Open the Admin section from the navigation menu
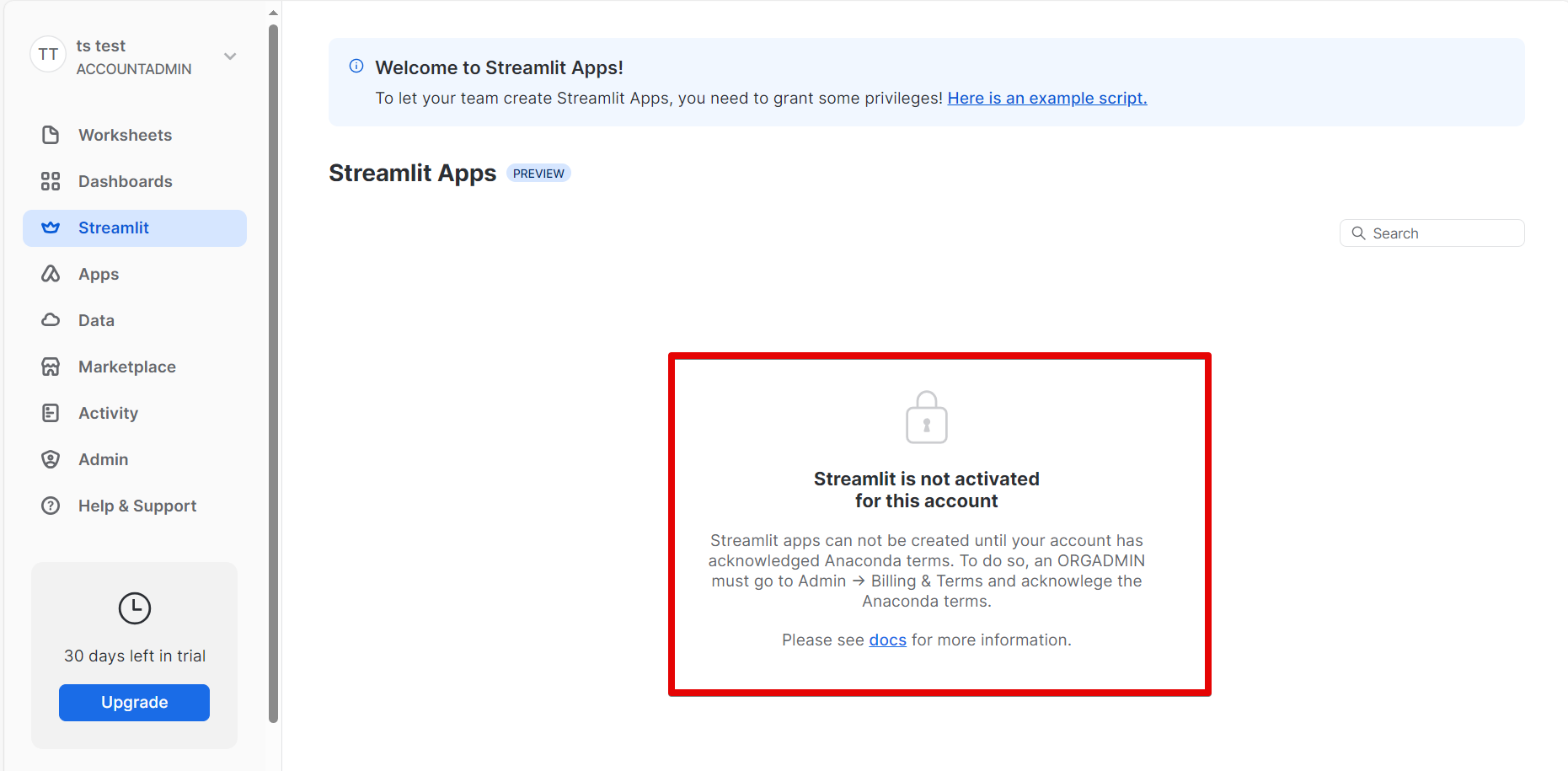1568x771 pixels. (x=104, y=459)
